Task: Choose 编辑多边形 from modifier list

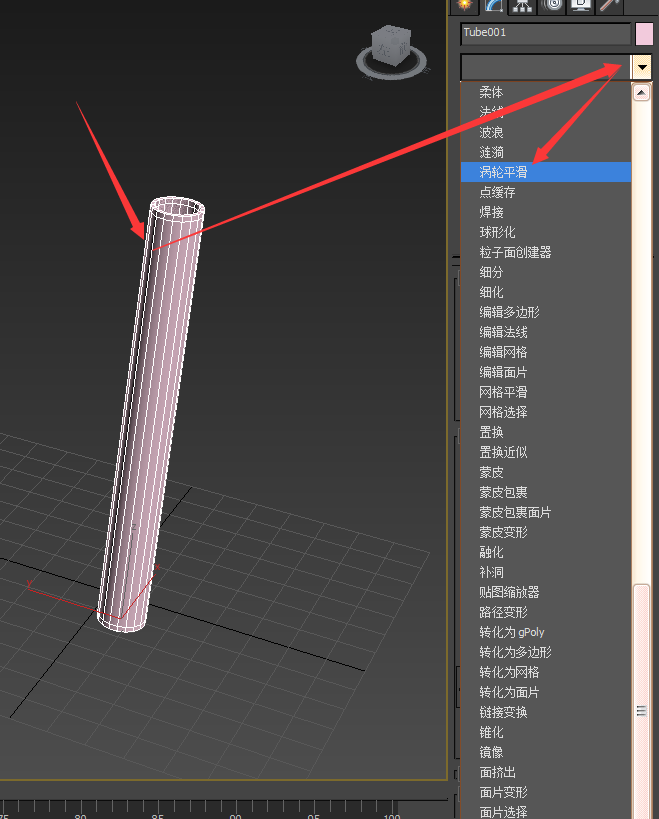Action: point(509,312)
